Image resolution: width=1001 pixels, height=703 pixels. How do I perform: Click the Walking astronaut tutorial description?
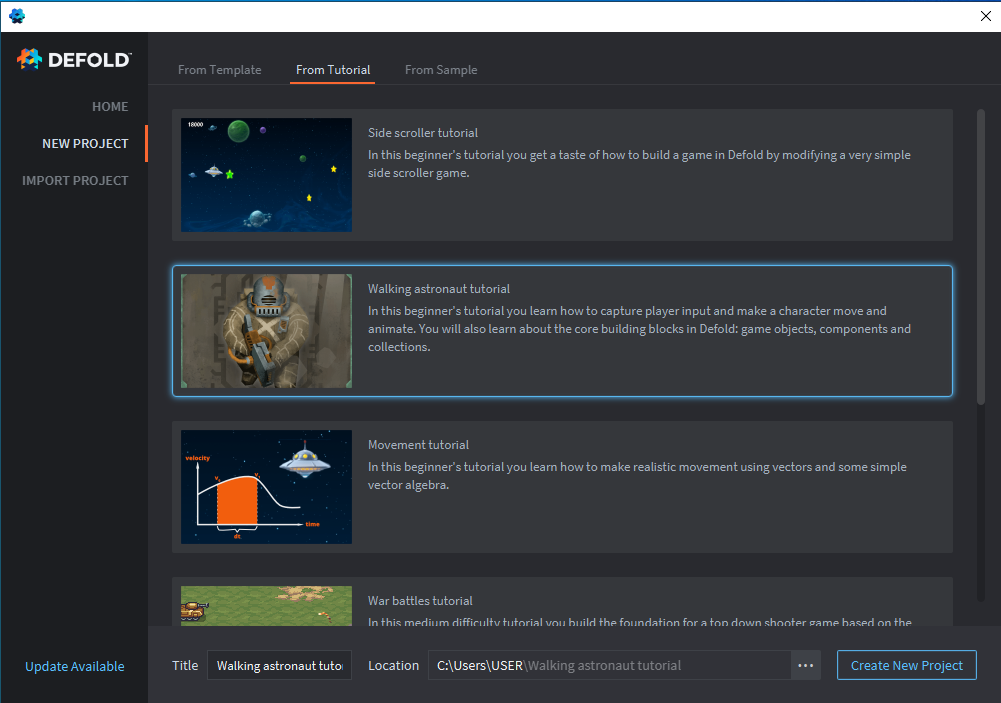coord(639,328)
